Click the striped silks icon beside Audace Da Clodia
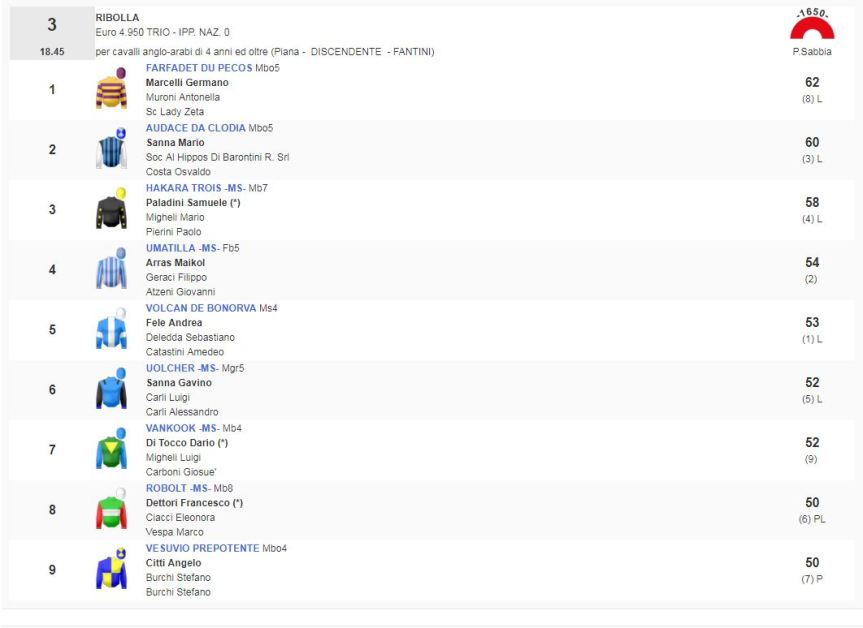The image size is (863, 628). 111,150
